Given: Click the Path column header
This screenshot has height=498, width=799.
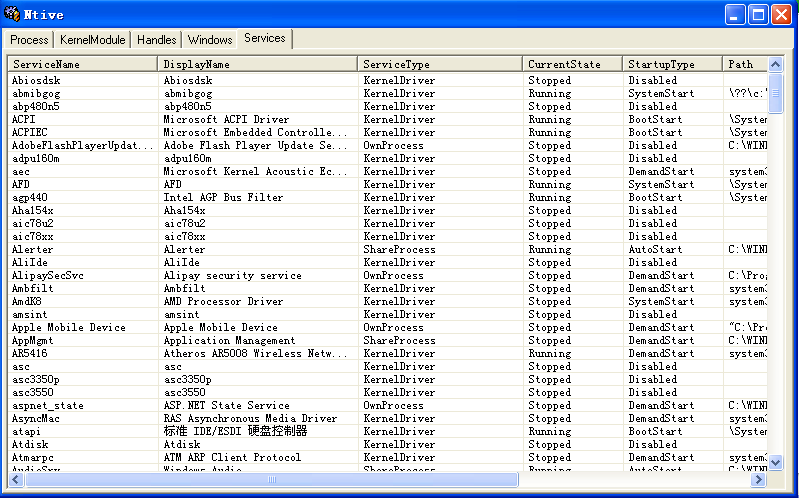Looking at the screenshot, I should pos(745,64).
